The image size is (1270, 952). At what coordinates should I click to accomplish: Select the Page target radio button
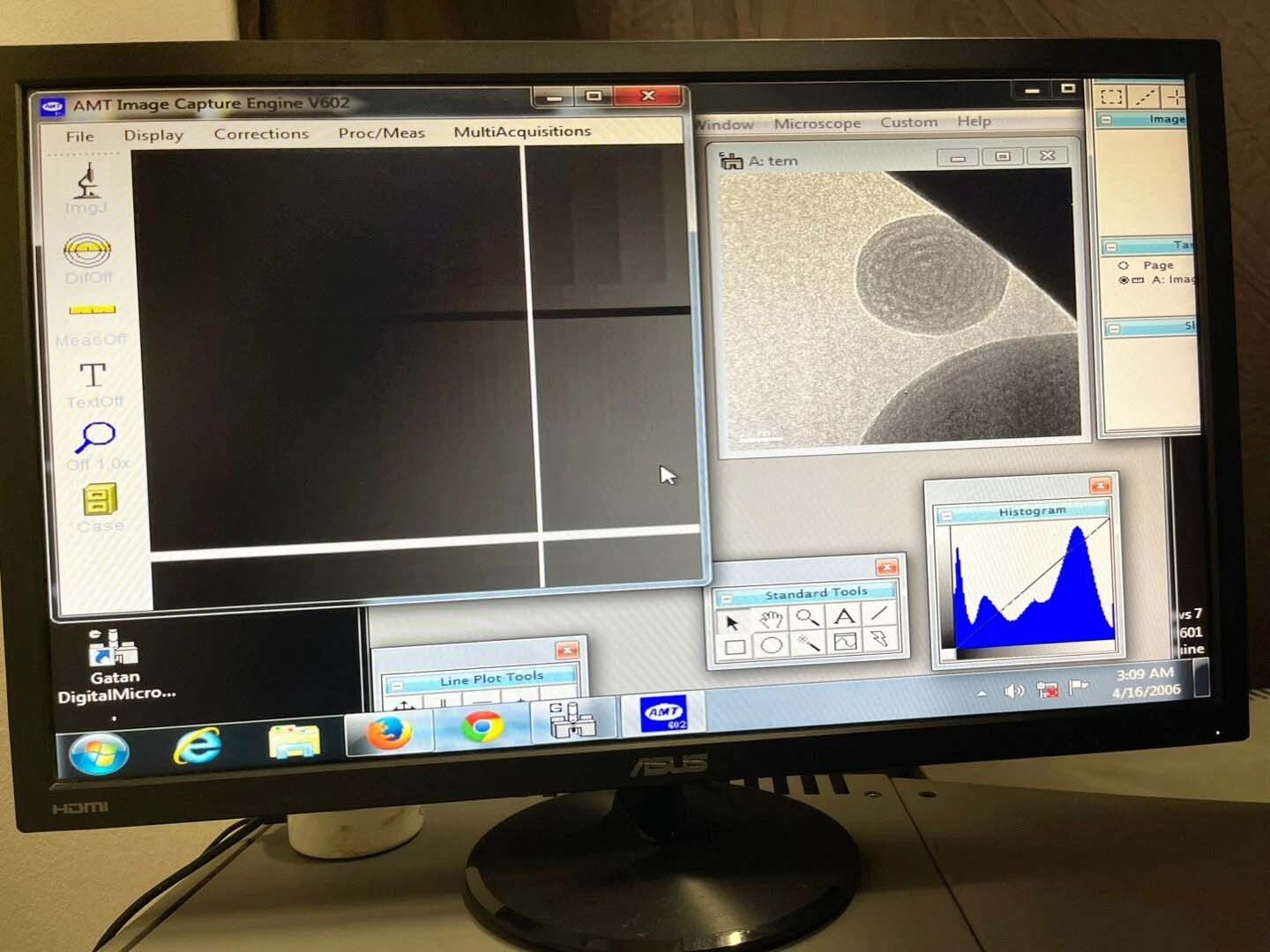(1123, 265)
